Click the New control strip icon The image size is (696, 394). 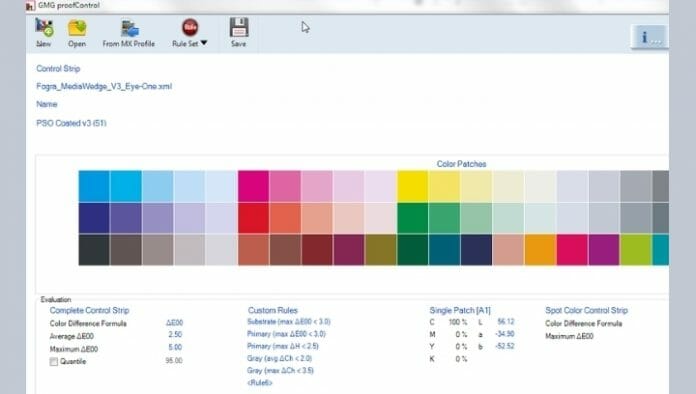coord(44,28)
